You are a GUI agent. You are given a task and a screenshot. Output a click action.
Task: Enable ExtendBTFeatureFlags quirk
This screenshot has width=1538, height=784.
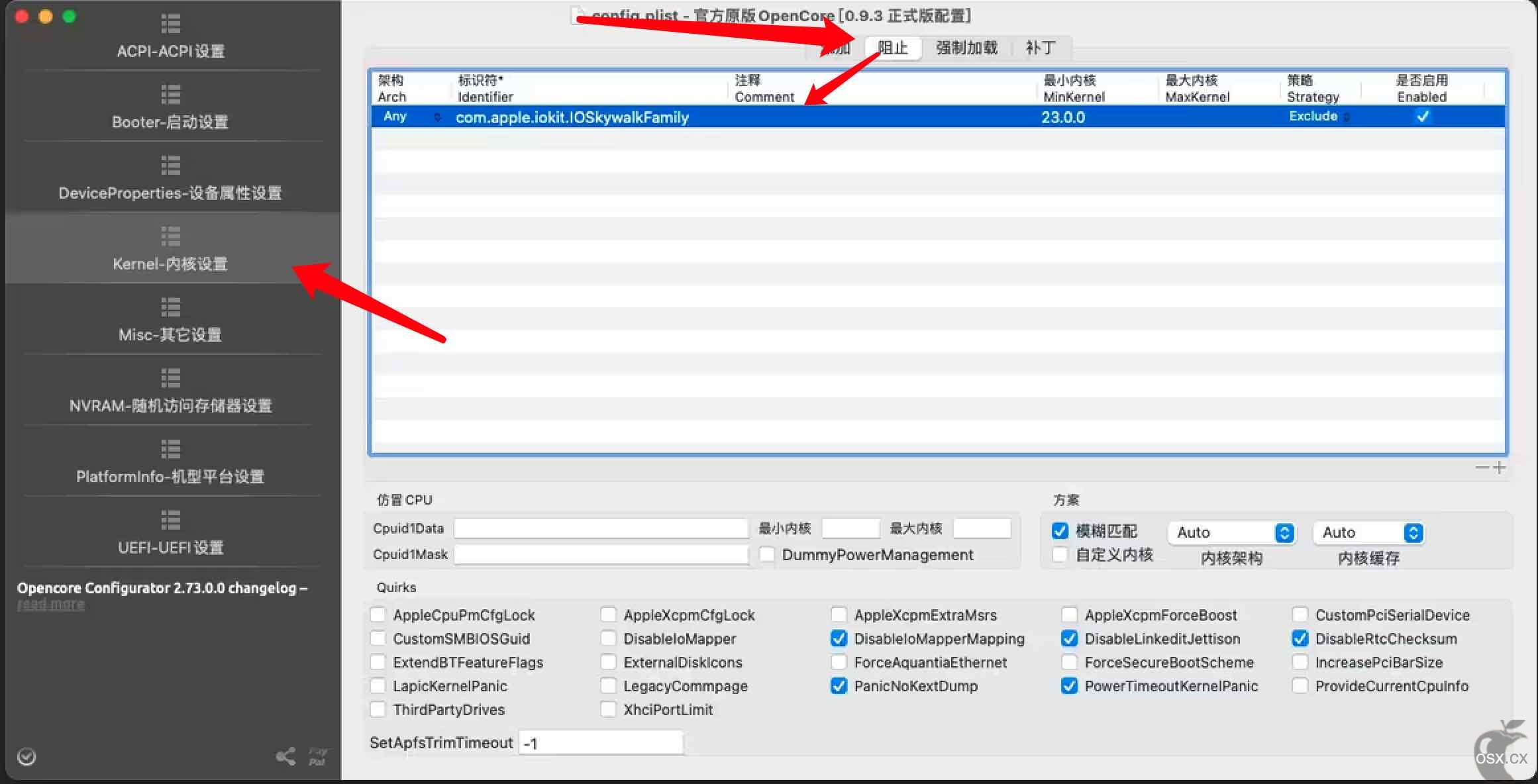coord(378,662)
